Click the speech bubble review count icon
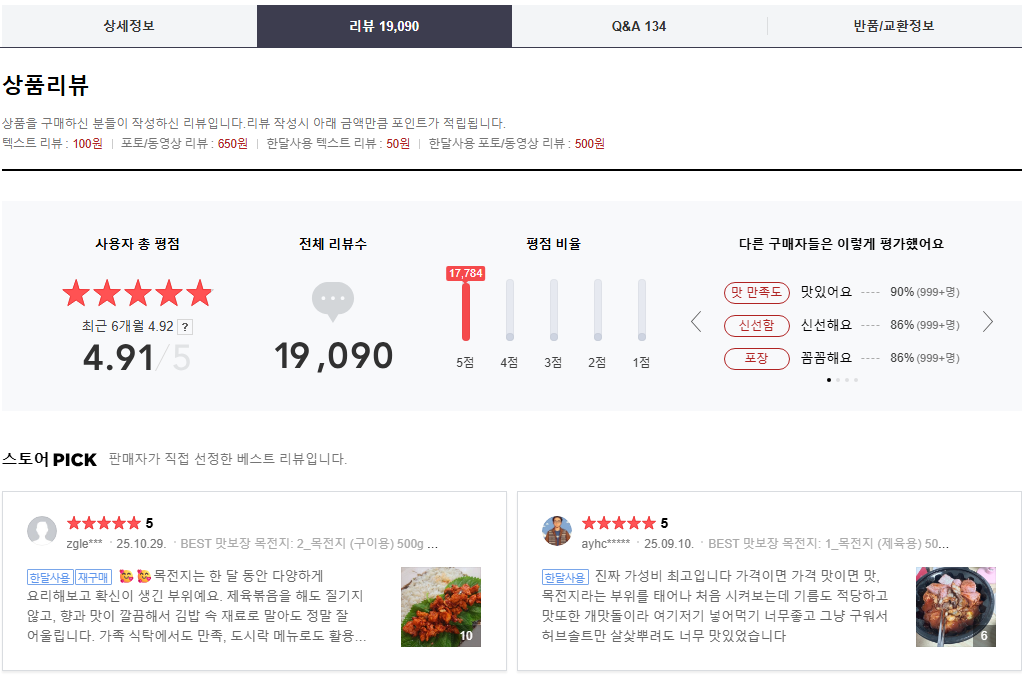1022x688 pixels. pos(333,301)
